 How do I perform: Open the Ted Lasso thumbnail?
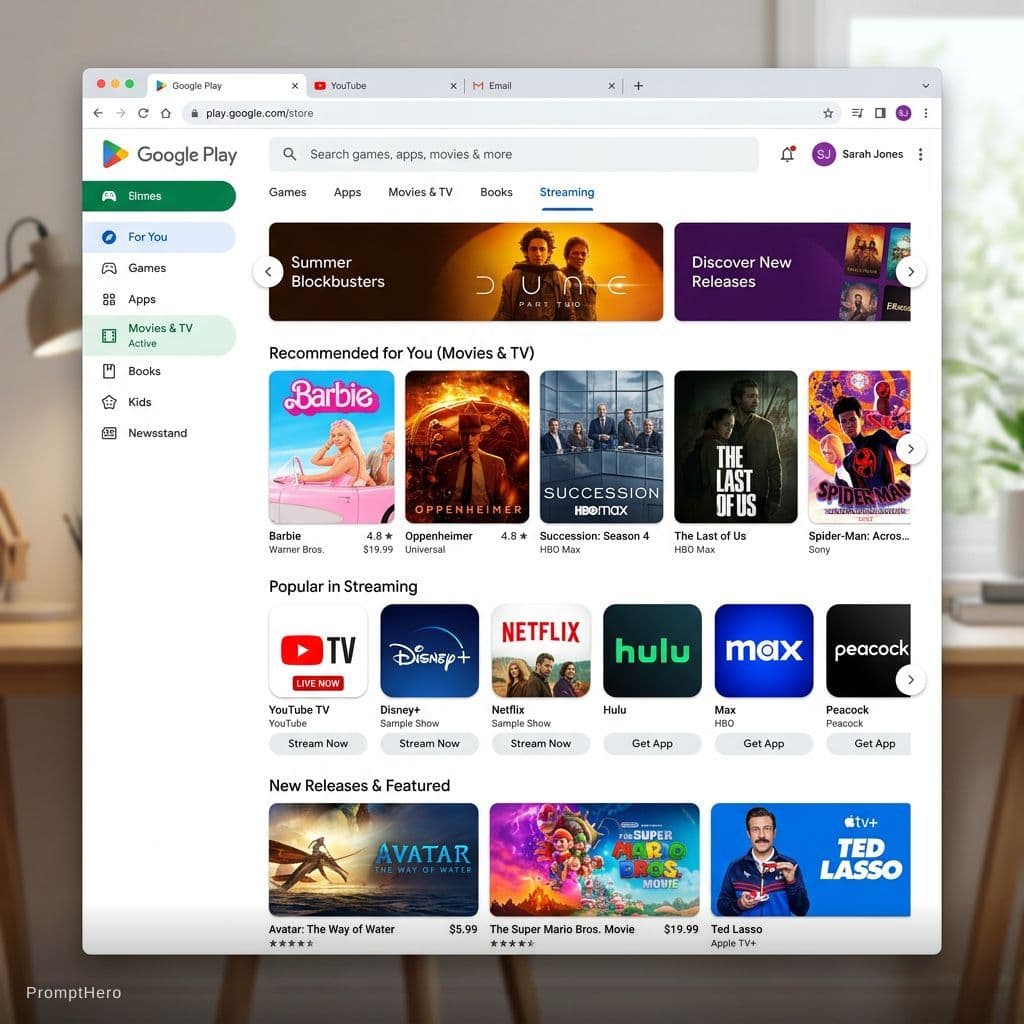coord(810,859)
